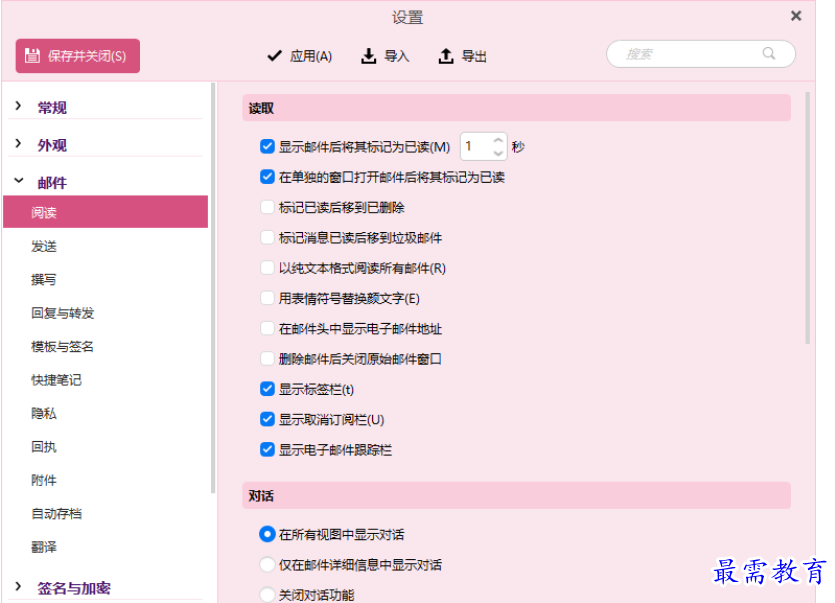Screen dimensions: 835x603
Task: Uncheck 在单独的窗口打开邮件后将其标记为已读
Action: [x=267, y=177]
